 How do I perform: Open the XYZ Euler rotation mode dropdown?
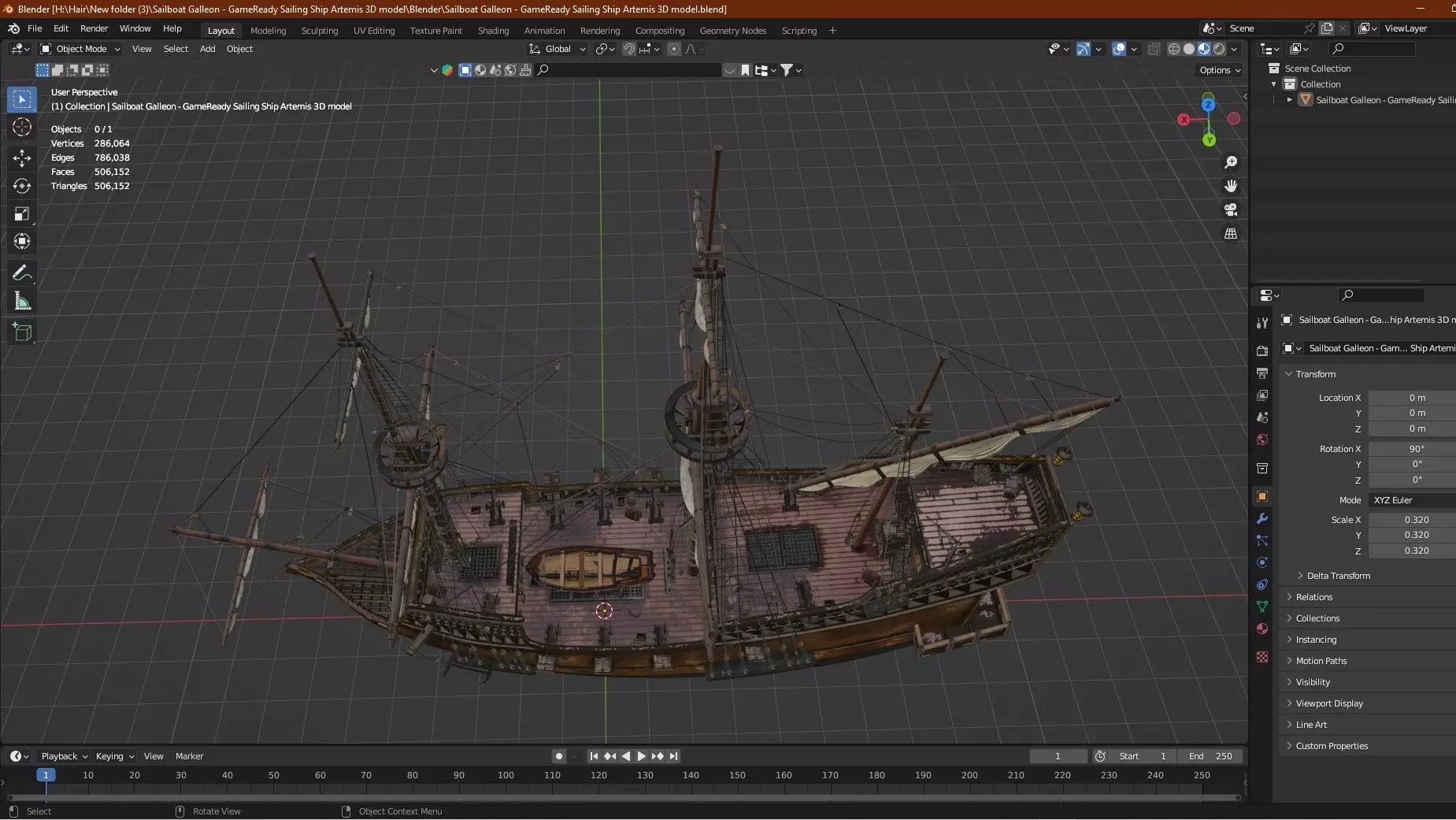pos(1412,500)
